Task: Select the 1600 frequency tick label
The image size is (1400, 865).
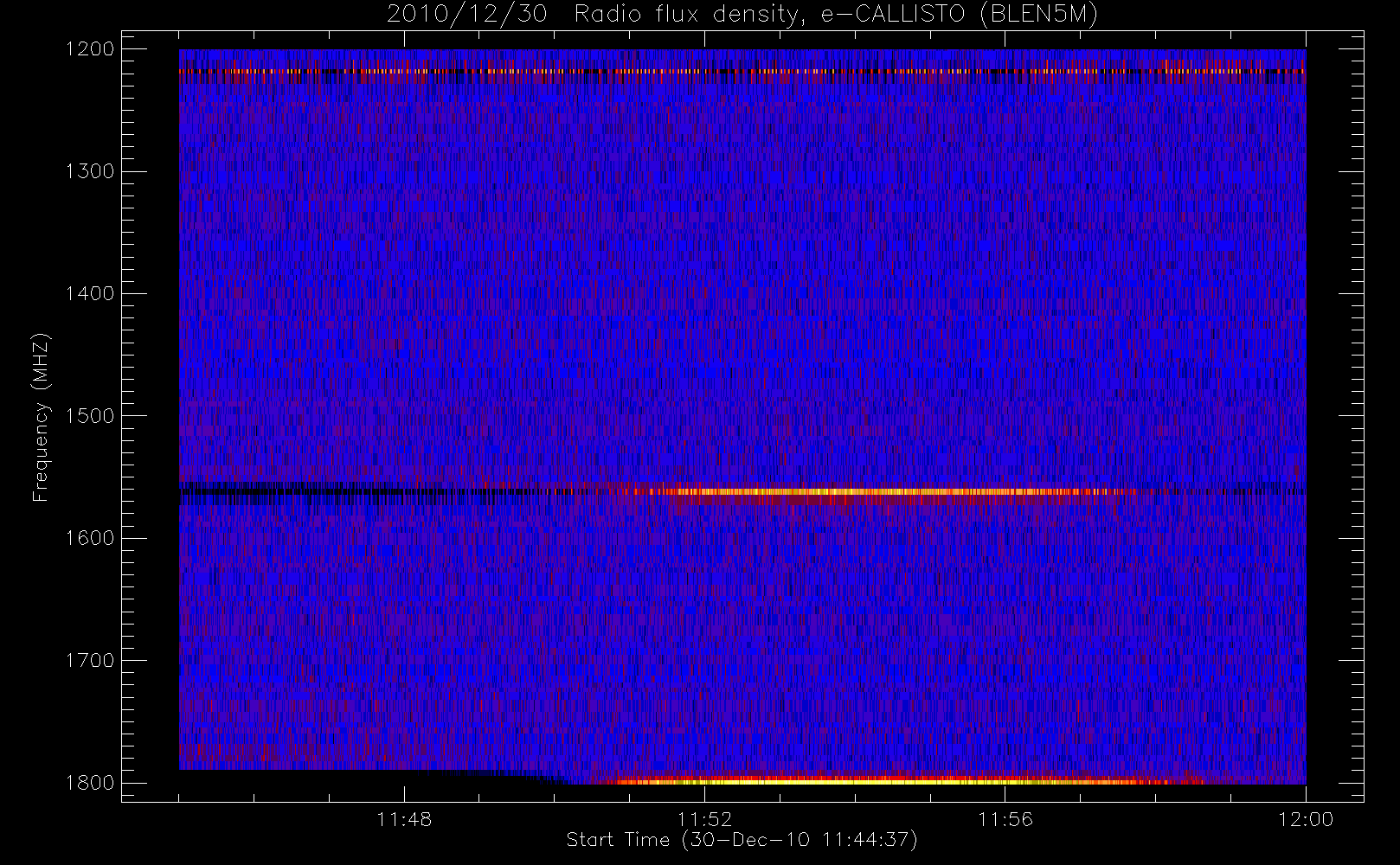Action: pos(90,538)
